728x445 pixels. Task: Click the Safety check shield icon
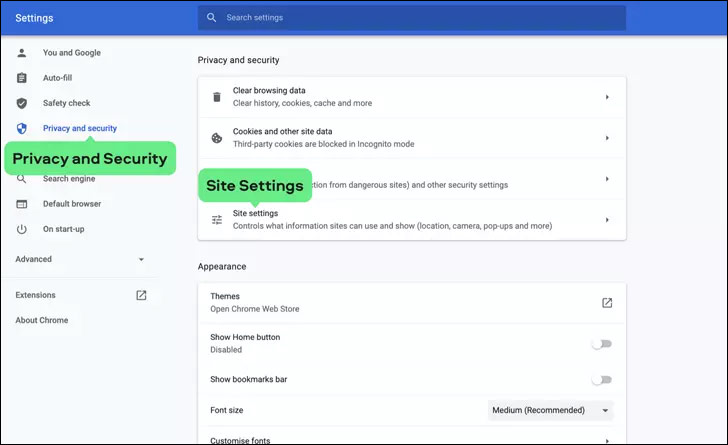point(22,103)
